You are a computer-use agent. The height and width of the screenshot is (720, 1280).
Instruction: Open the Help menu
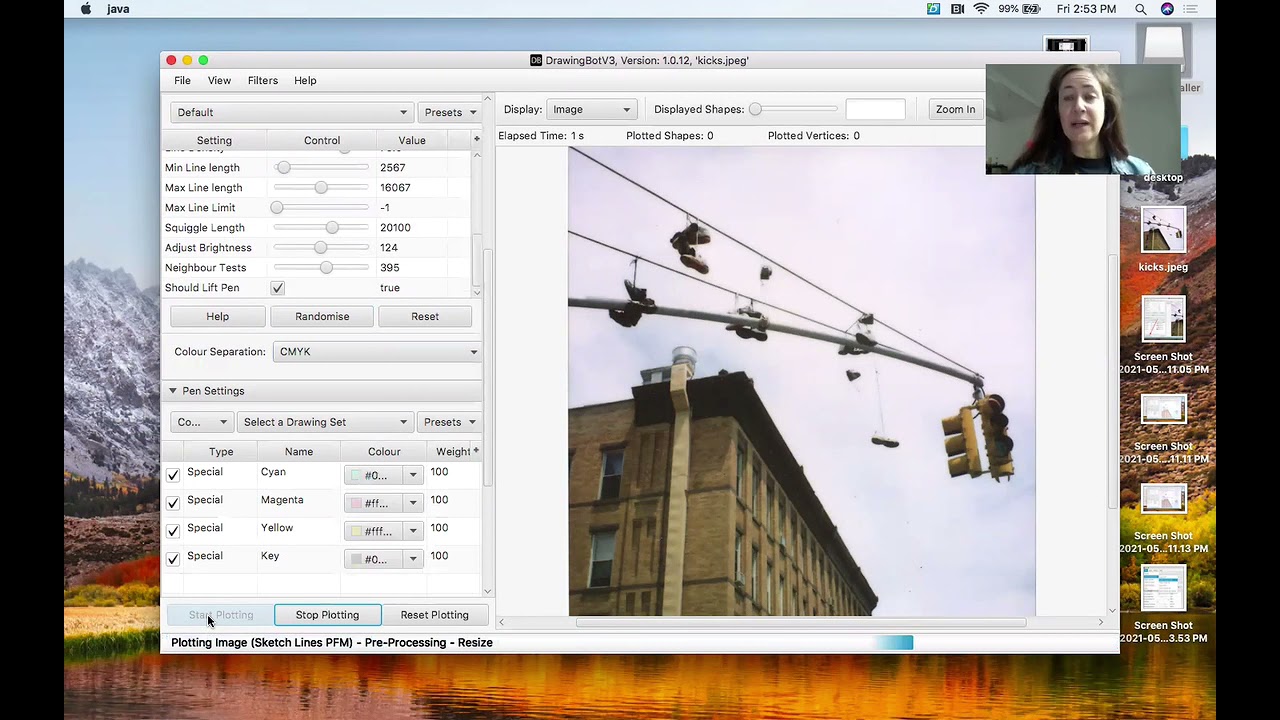305,80
